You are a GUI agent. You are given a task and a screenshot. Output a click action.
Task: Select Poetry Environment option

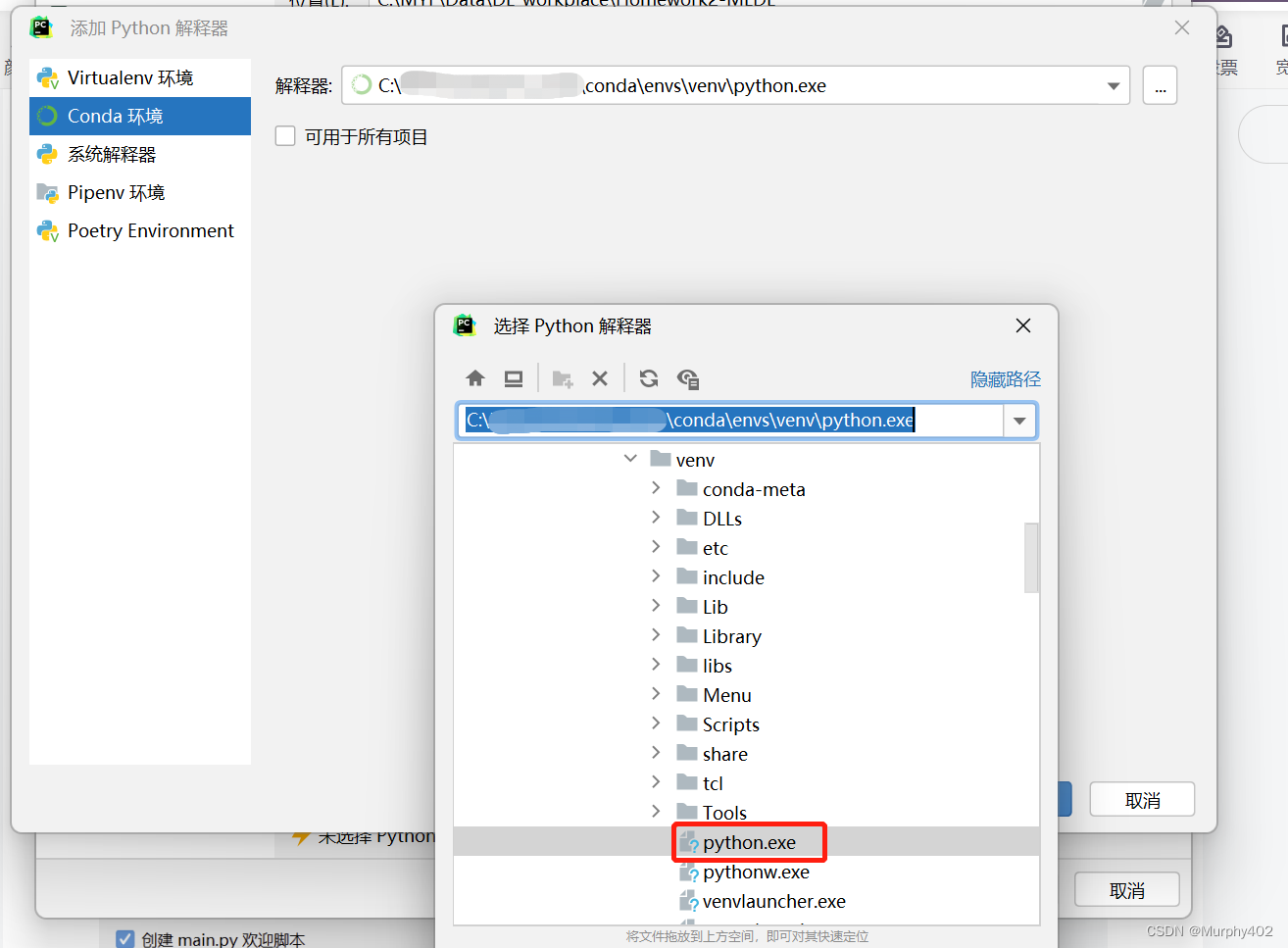140,230
